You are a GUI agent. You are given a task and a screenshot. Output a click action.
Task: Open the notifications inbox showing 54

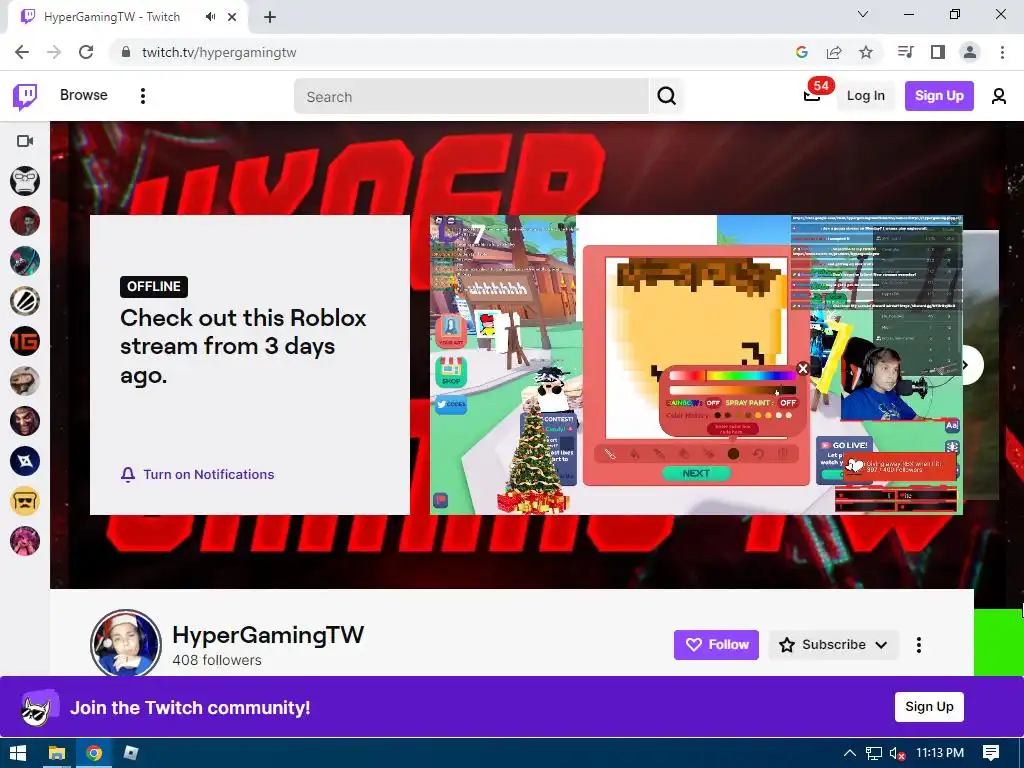(812, 95)
